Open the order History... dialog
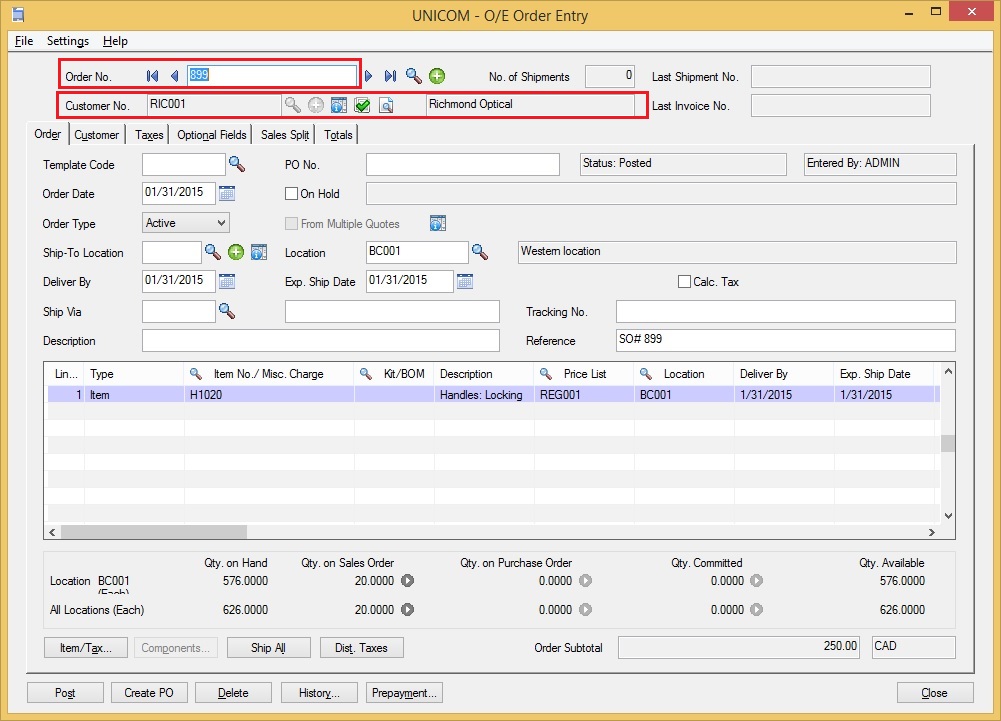1001x721 pixels. click(x=319, y=693)
